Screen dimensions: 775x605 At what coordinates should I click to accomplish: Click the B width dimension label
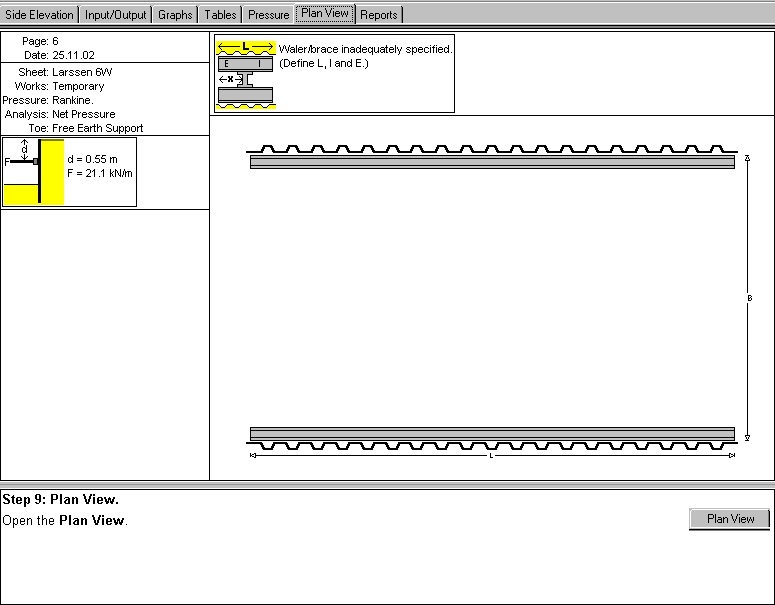(x=749, y=298)
